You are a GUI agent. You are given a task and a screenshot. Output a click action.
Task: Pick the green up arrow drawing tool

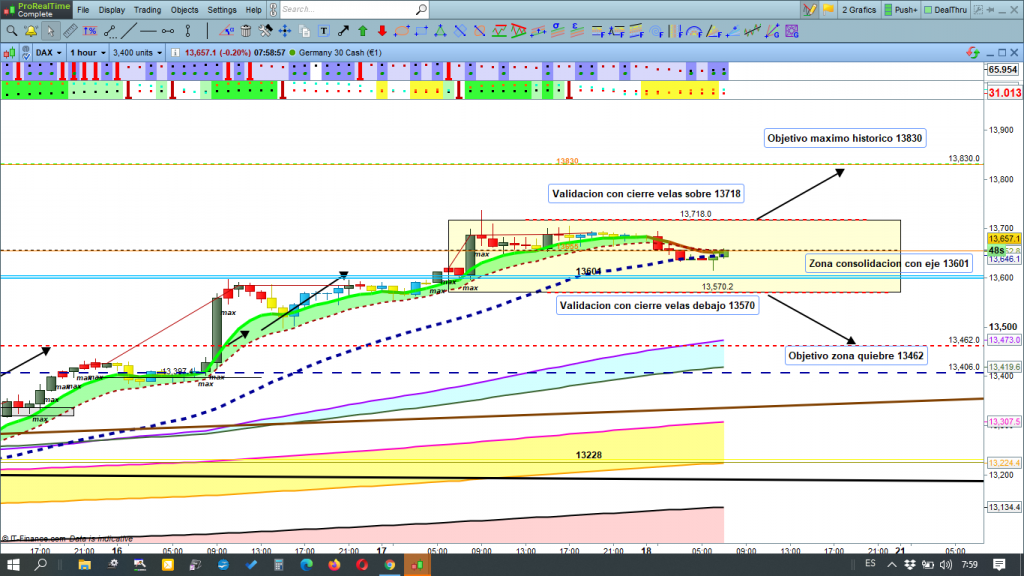362,31
